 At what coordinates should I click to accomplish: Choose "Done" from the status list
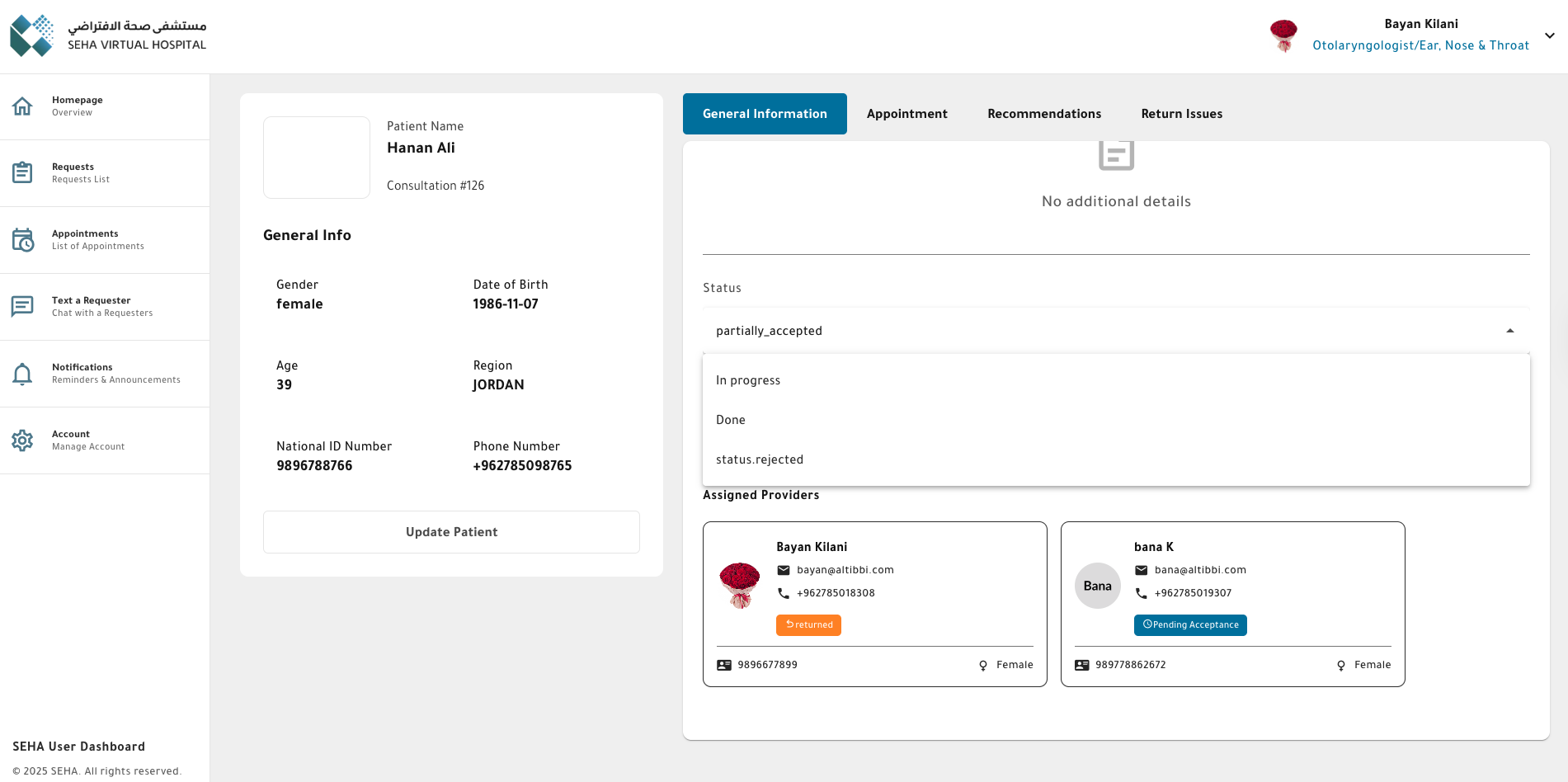[x=731, y=420]
